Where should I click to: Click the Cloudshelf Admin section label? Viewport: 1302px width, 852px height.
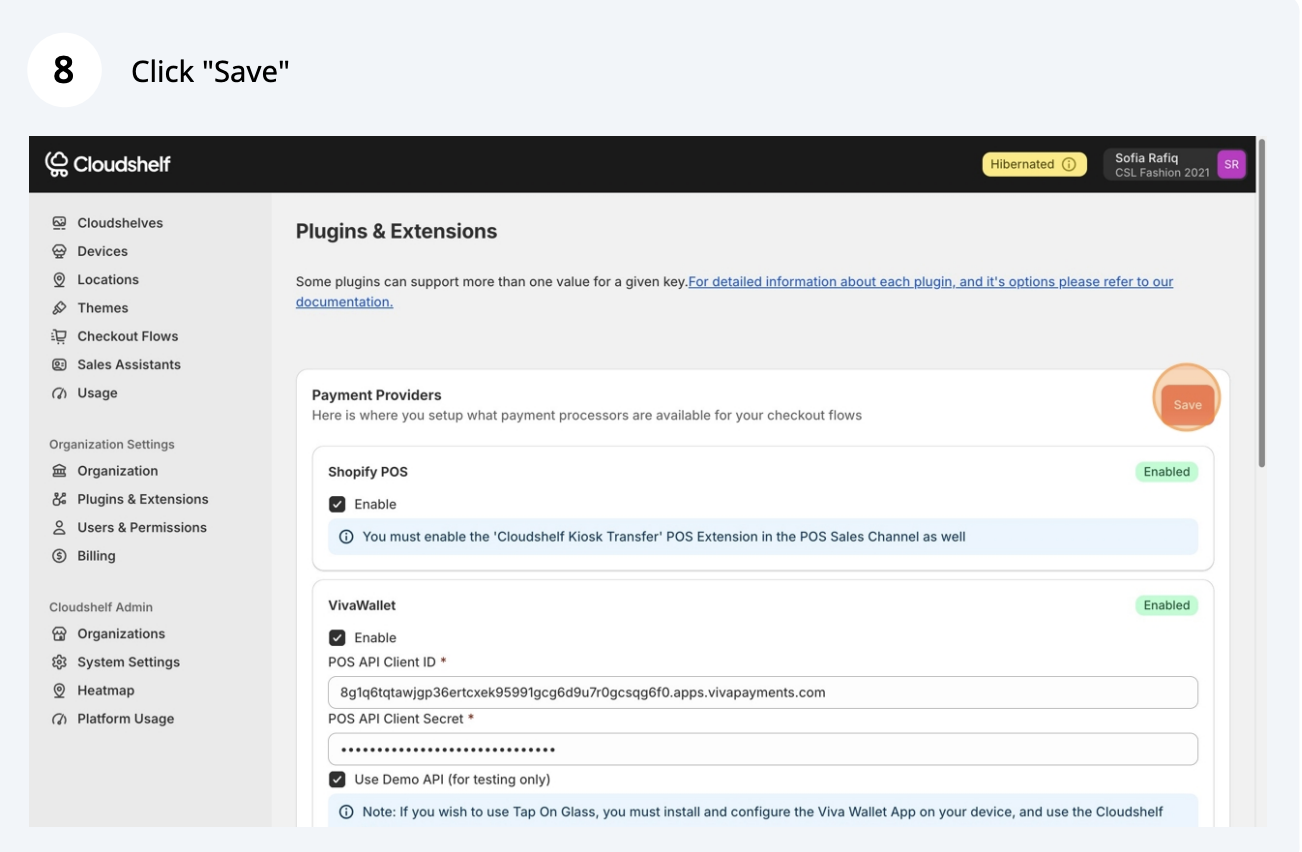tap(101, 607)
